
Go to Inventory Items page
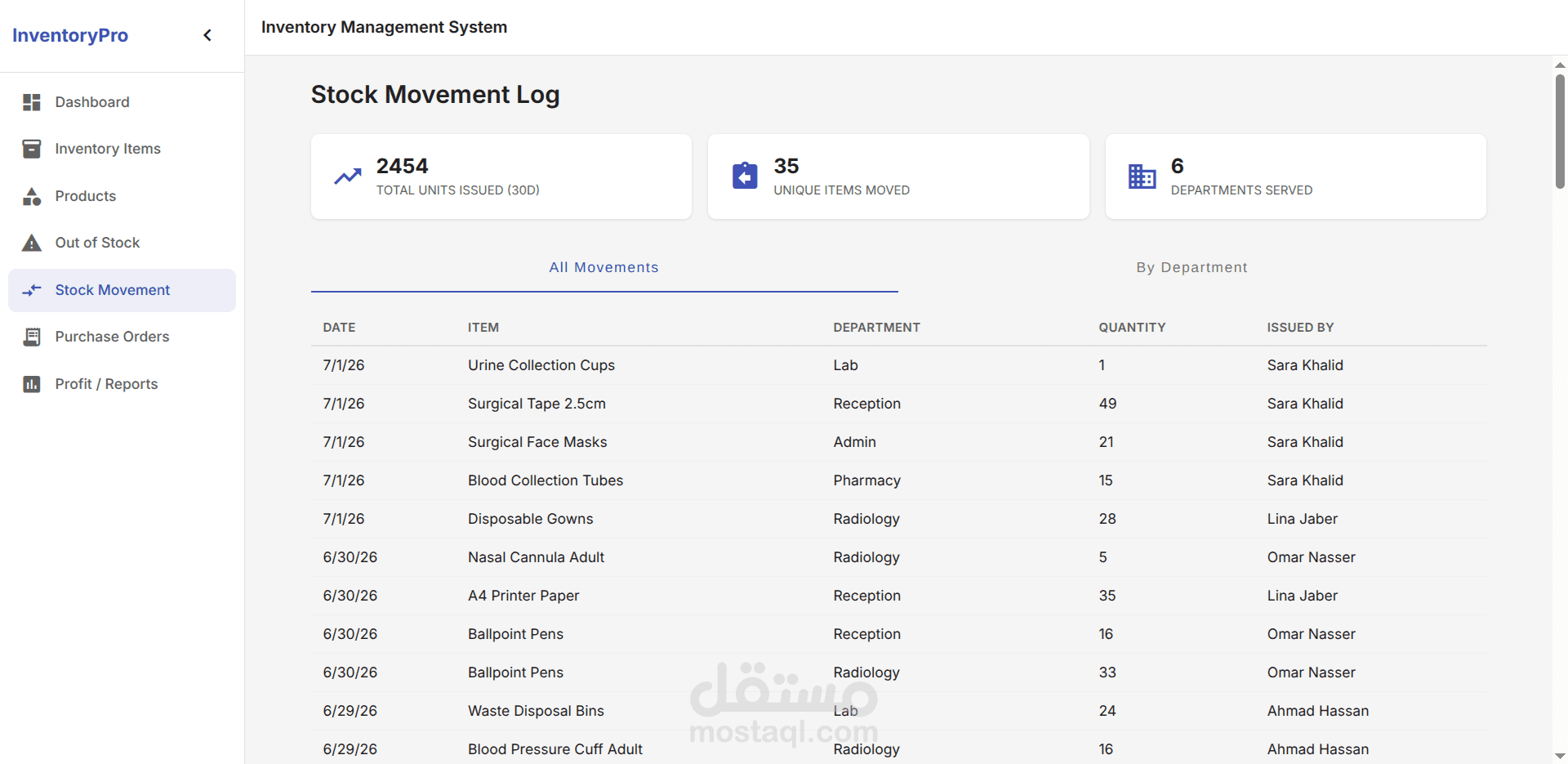[x=122, y=149]
